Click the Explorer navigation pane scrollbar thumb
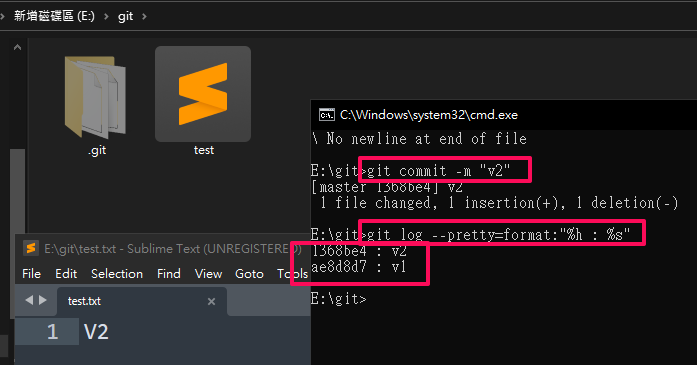 tap(17, 234)
